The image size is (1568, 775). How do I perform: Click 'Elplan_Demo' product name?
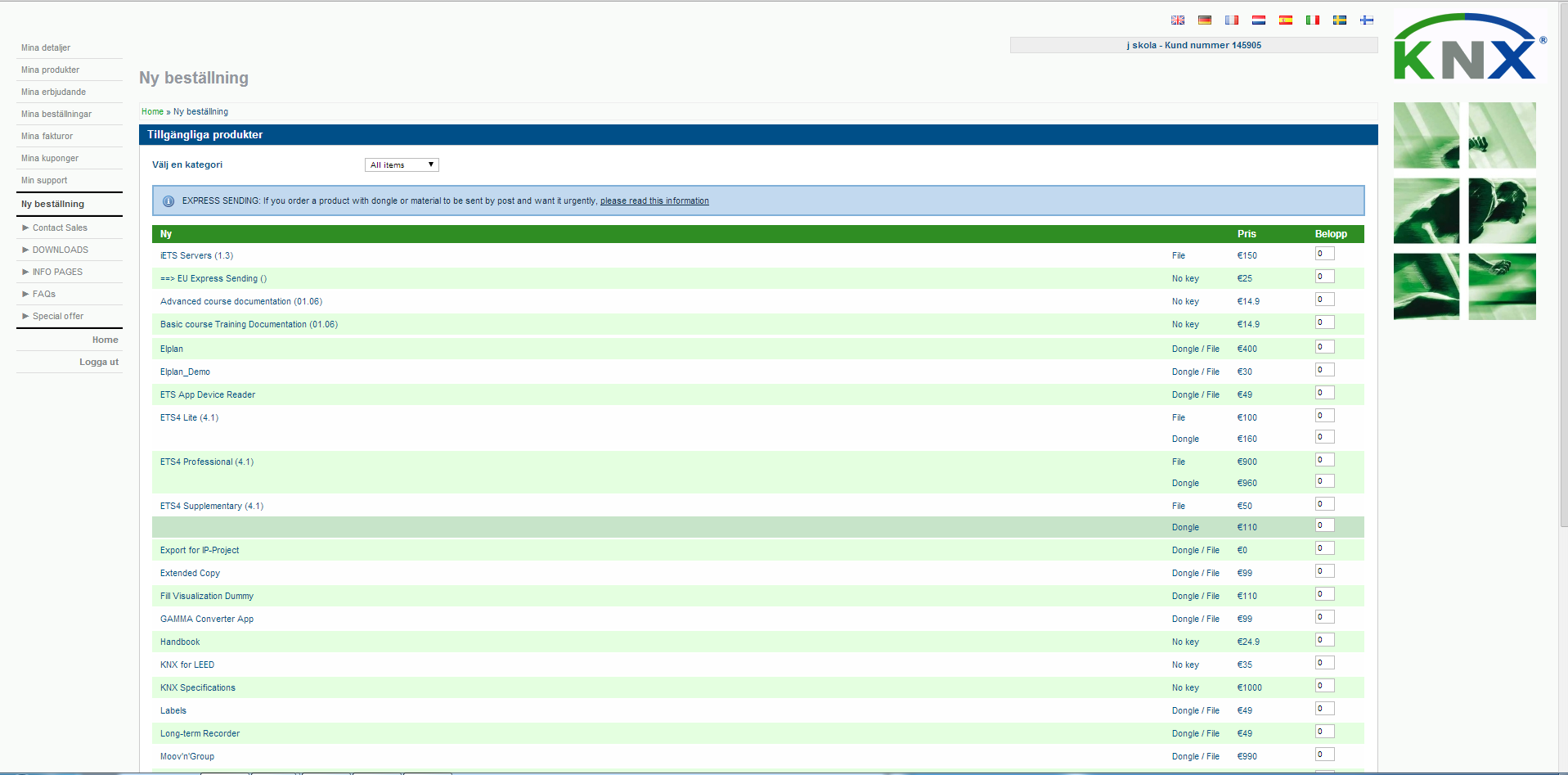pyautogui.click(x=185, y=372)
